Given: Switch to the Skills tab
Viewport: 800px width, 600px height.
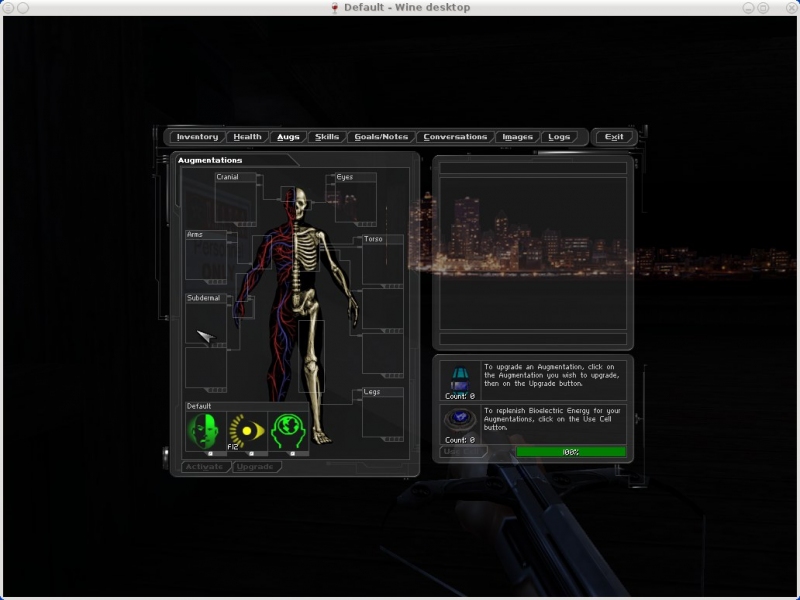Looking at the screenshot, I should [x=327, y=137].
